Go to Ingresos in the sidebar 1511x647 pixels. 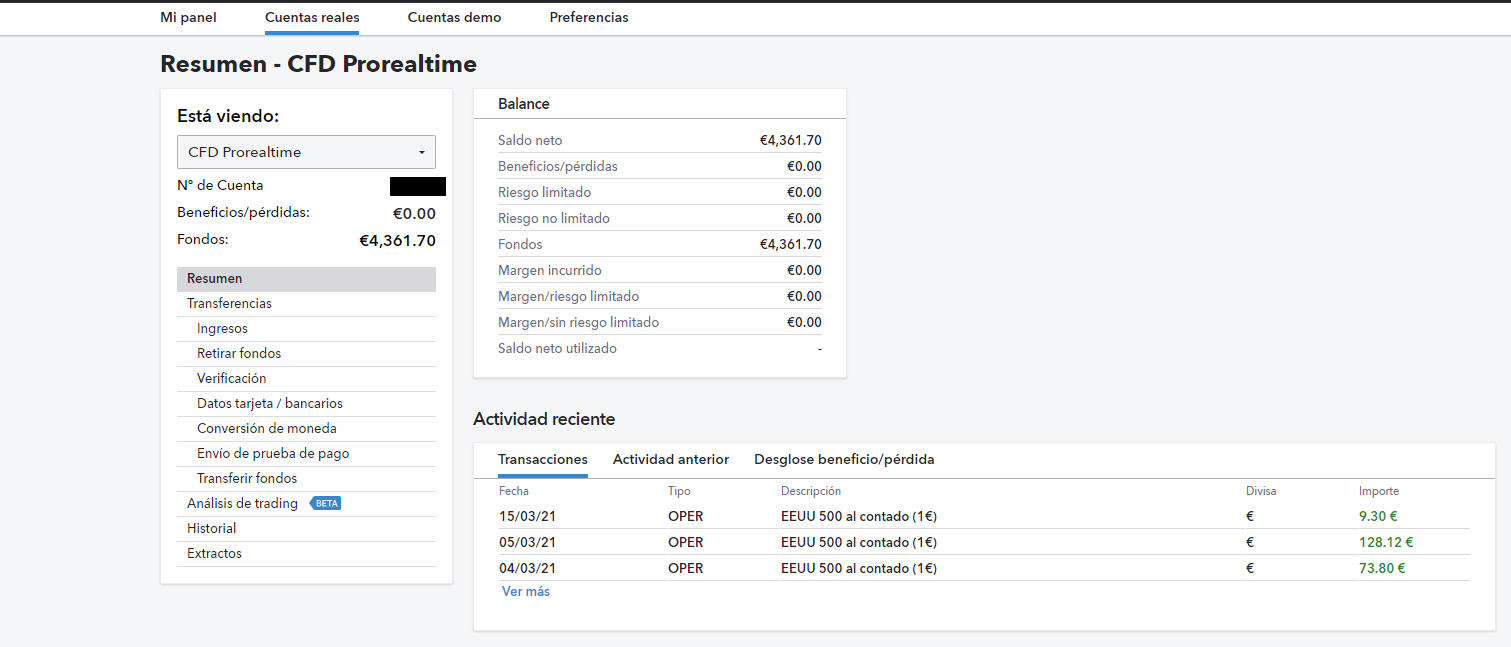point(222,329)
